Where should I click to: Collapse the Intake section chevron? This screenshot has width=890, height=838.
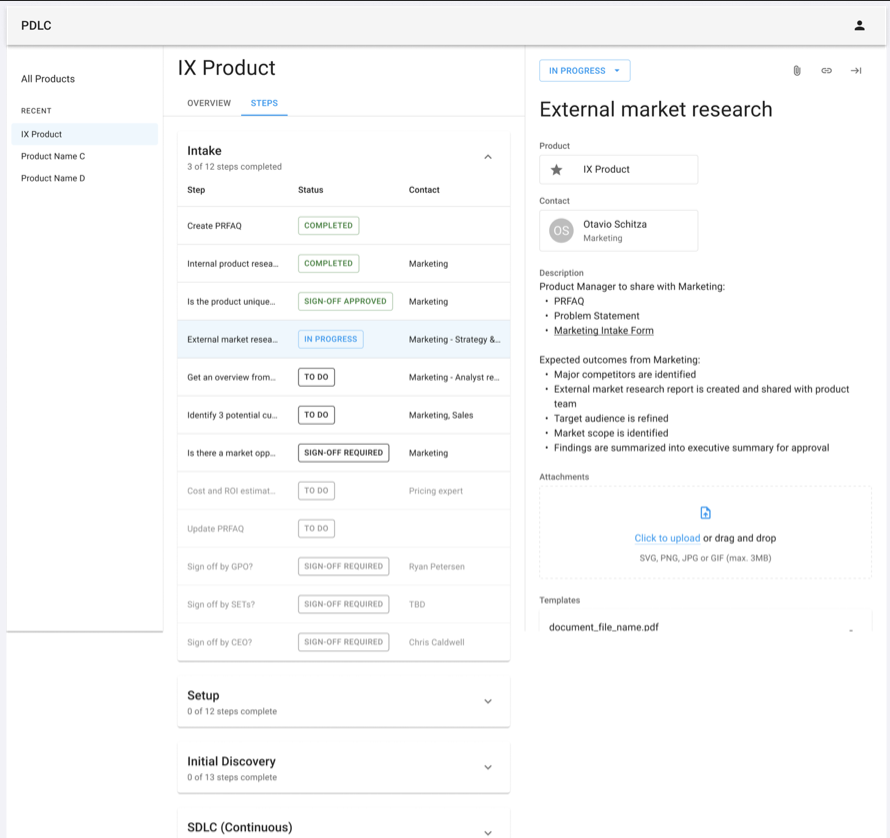488,157
